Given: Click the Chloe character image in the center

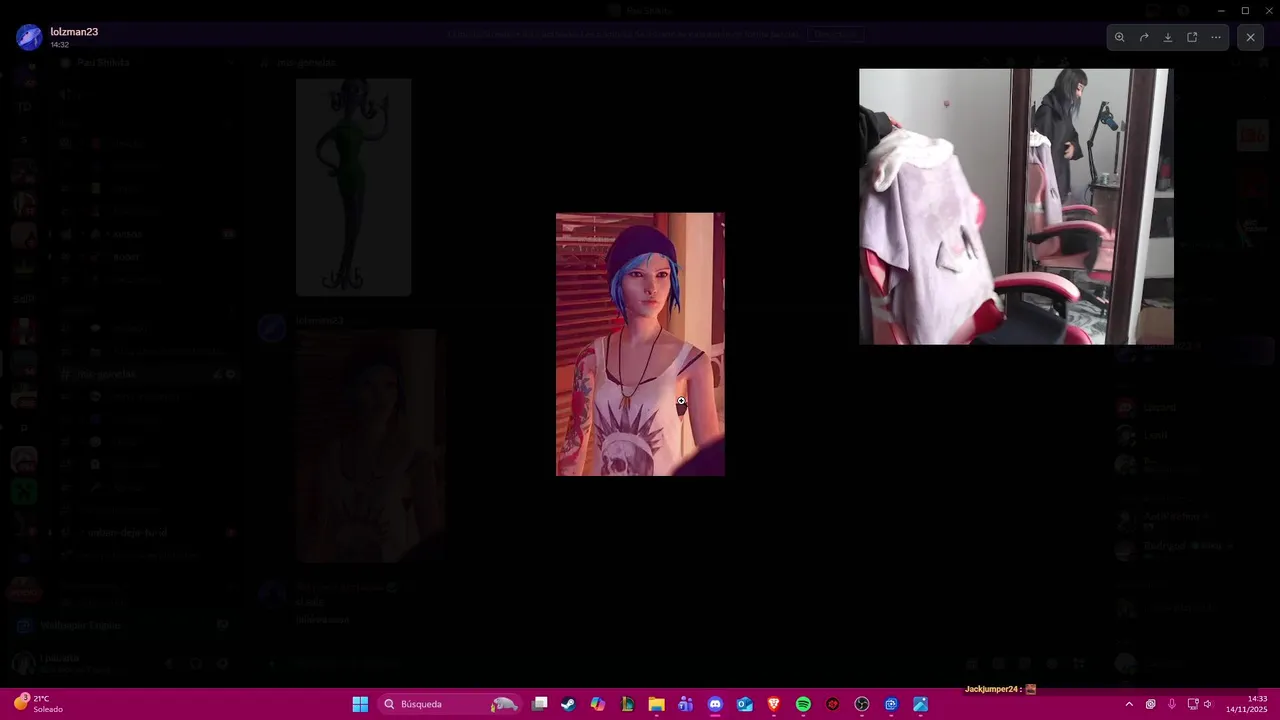Looking at the screenshot, I should click(640, 344).
